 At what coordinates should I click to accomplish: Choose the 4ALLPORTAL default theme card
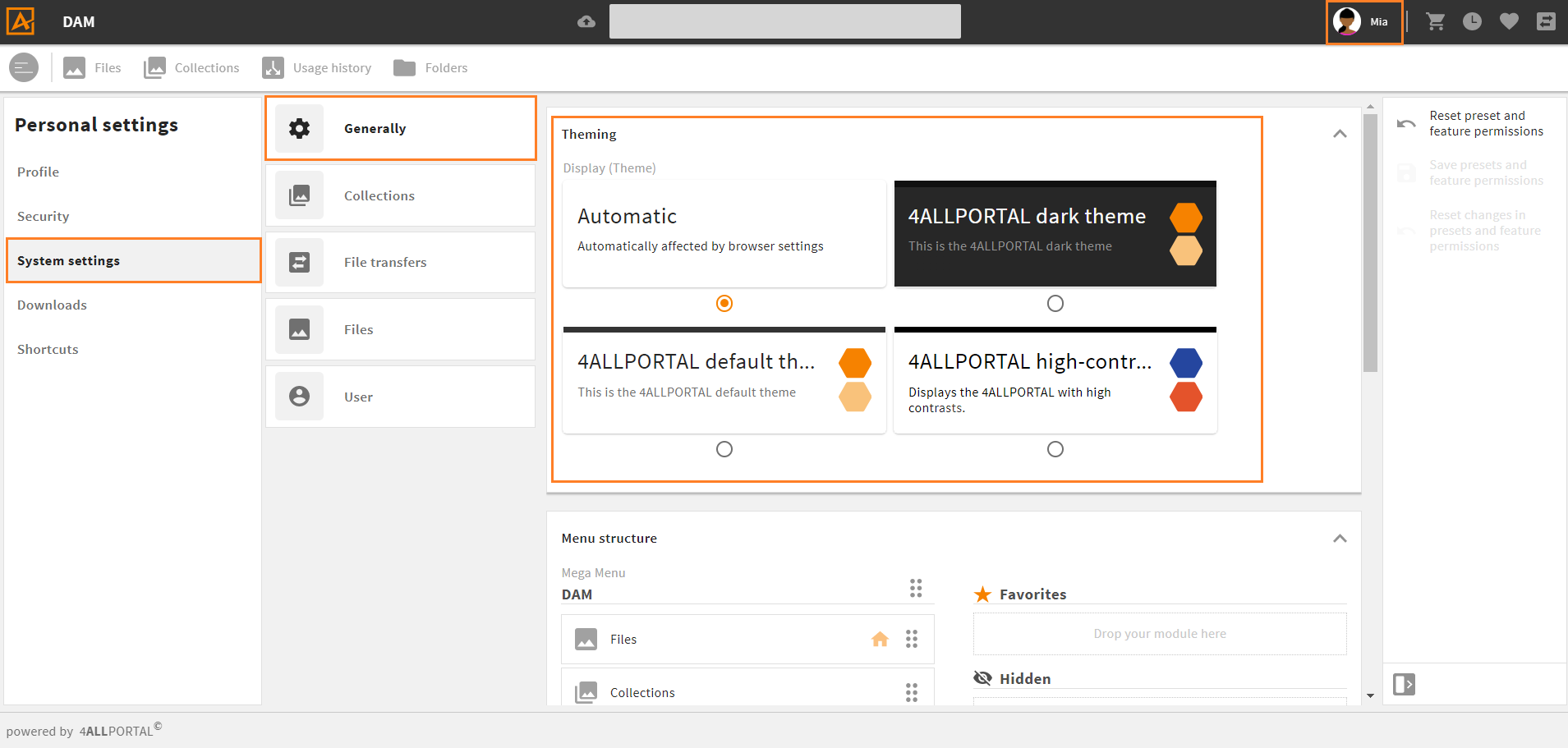coord(724,380)
